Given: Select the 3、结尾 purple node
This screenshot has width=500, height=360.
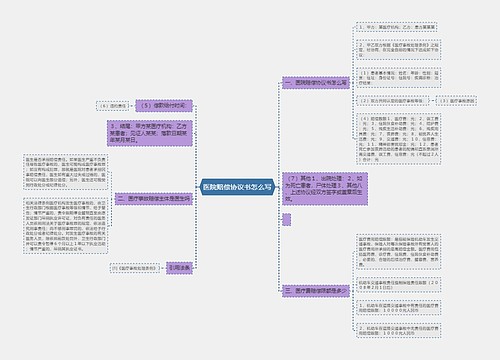Looking at the screenshot, I should [x=150, y=133].
